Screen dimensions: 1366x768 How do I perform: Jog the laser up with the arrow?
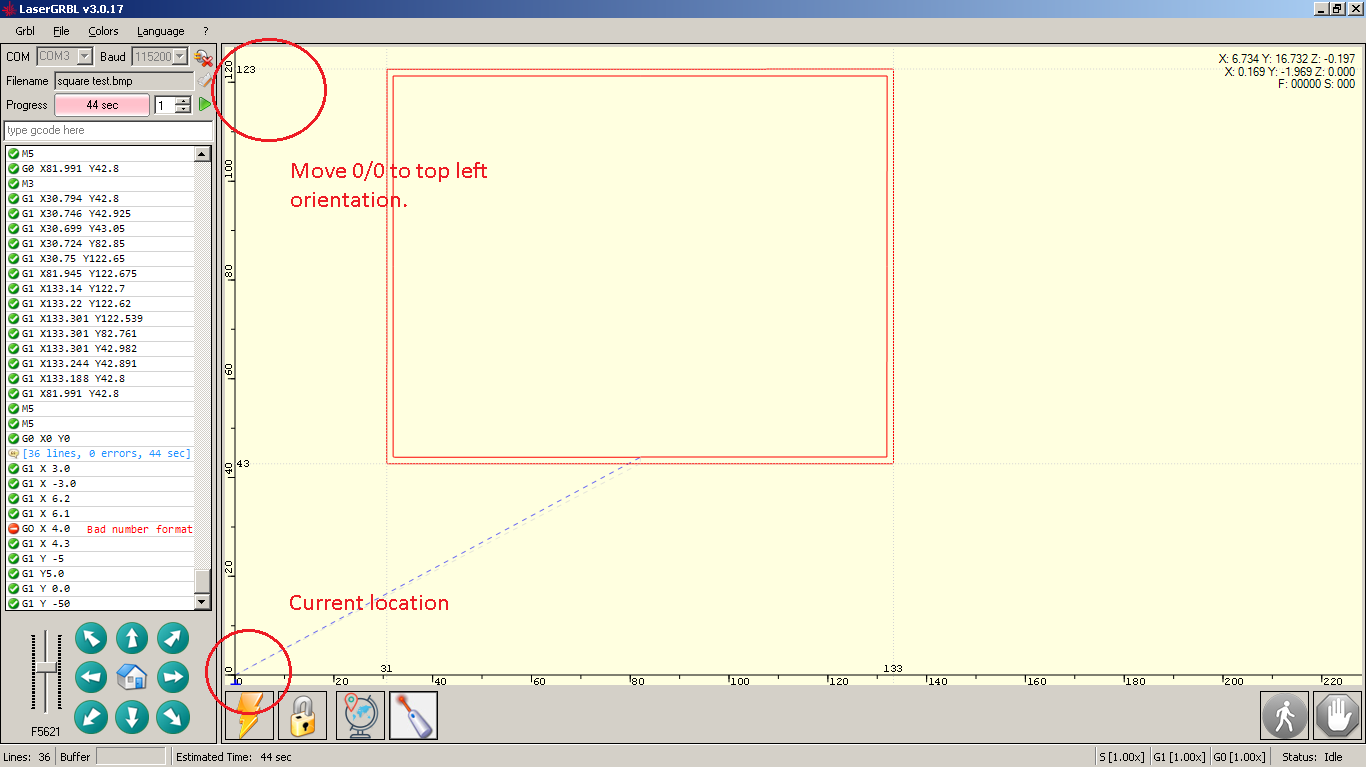coord(132,638)
